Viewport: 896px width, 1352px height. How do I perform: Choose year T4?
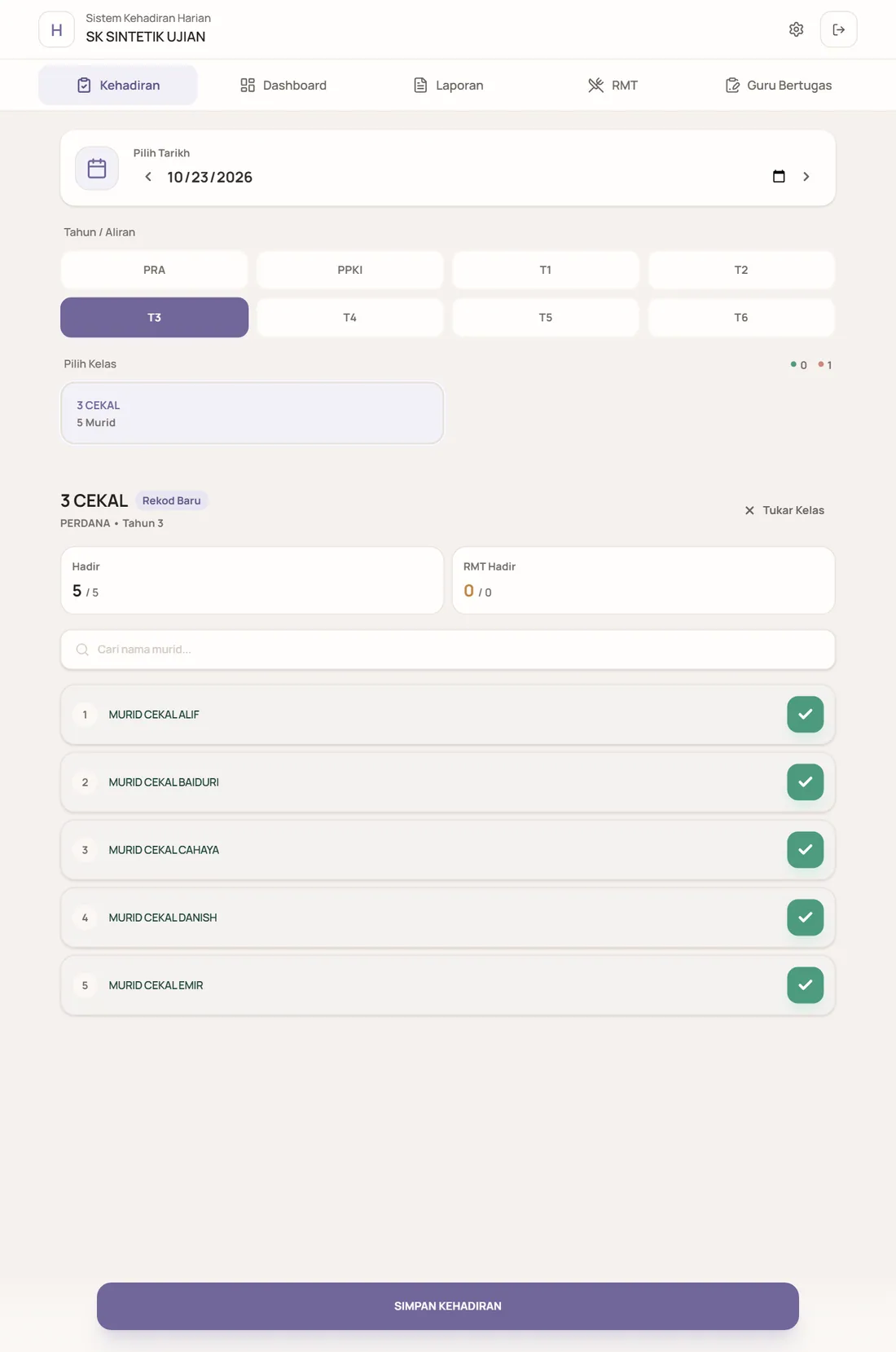click(350, 317)
